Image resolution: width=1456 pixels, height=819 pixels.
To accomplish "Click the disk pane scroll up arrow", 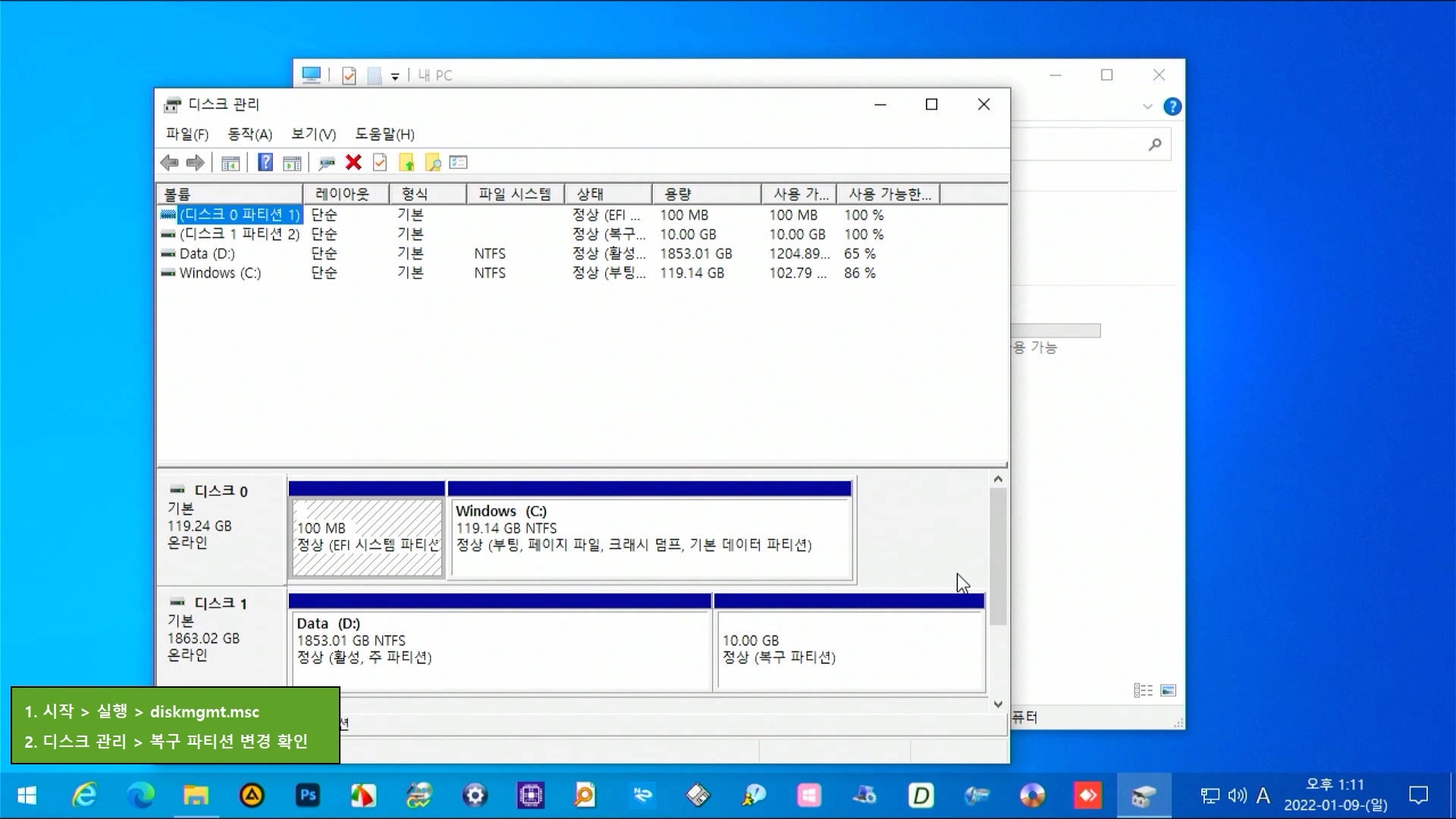I will [x=998, y=479].
